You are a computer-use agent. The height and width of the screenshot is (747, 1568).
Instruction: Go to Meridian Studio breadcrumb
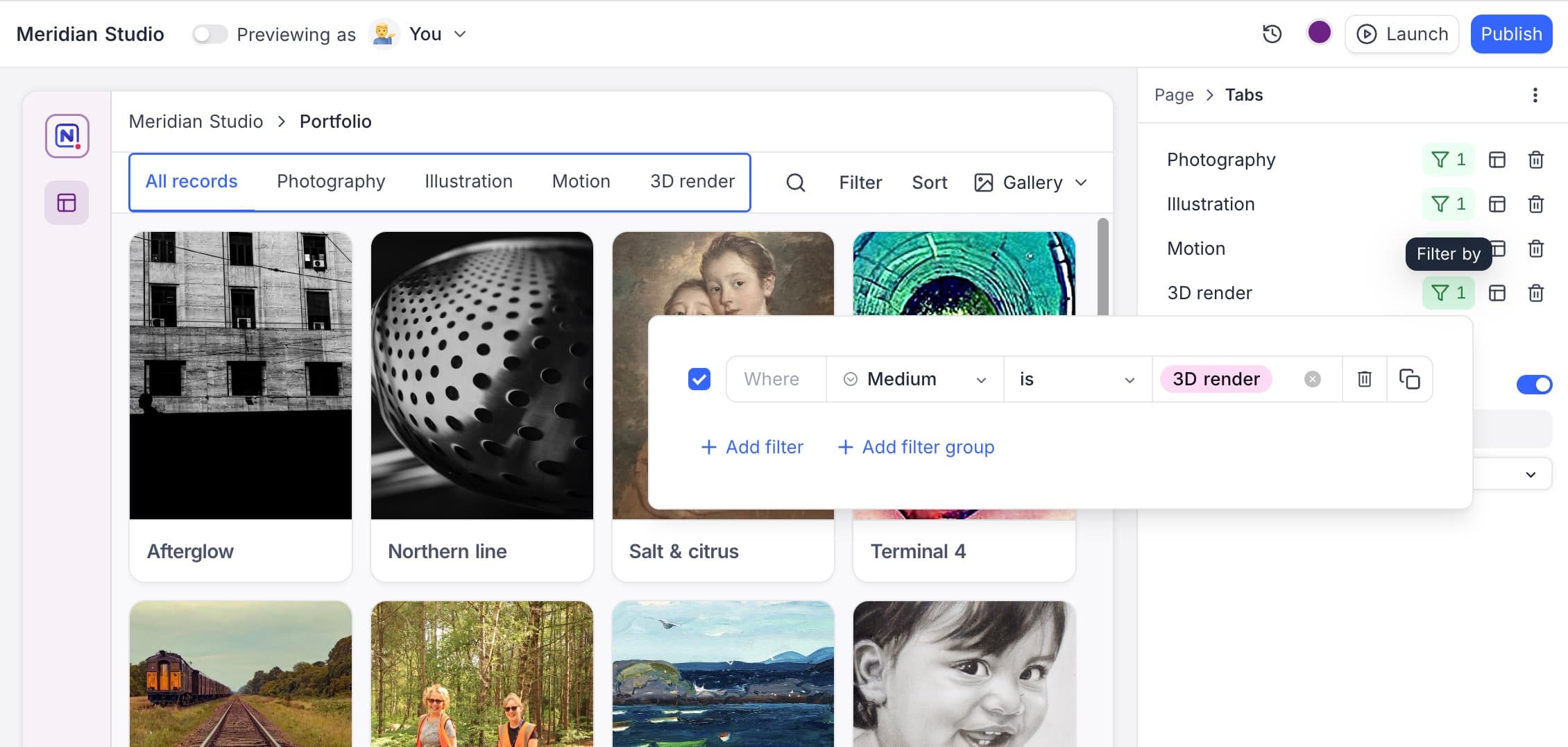coord(196,121)
